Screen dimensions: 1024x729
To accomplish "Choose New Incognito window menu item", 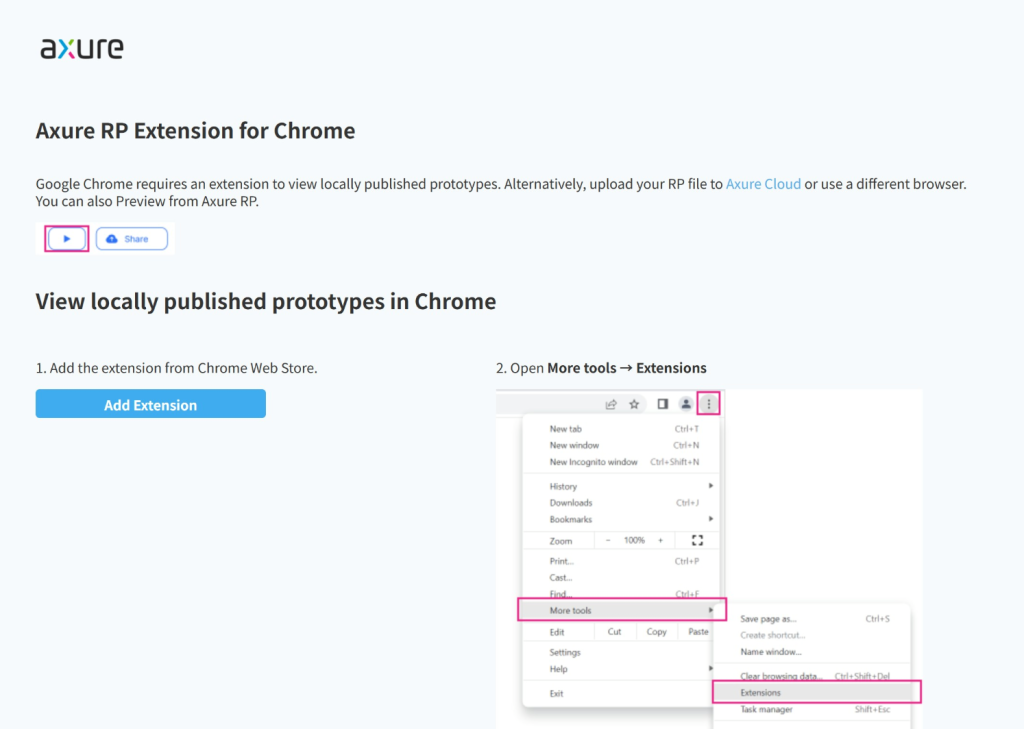I will [x=594, y=462].
